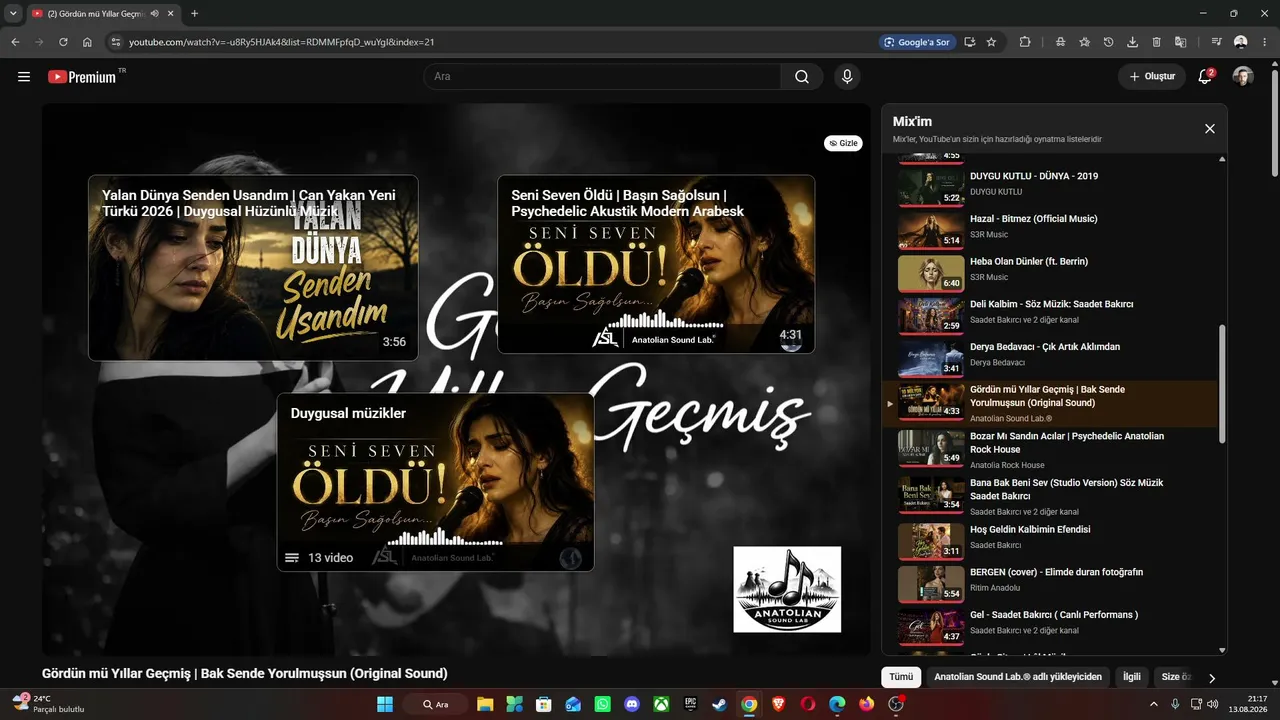Click the Chrome address bar URL
This screenshot has width=1280, height=720.
click(x=281, y=42)
